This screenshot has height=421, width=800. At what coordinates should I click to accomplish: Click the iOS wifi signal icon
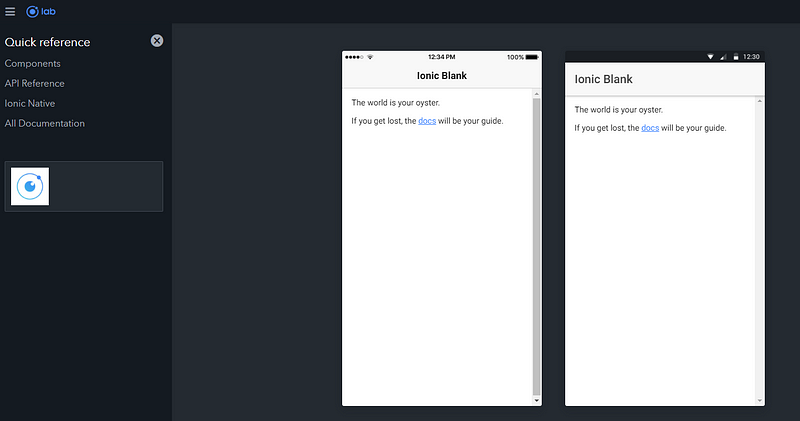point(370,57)
